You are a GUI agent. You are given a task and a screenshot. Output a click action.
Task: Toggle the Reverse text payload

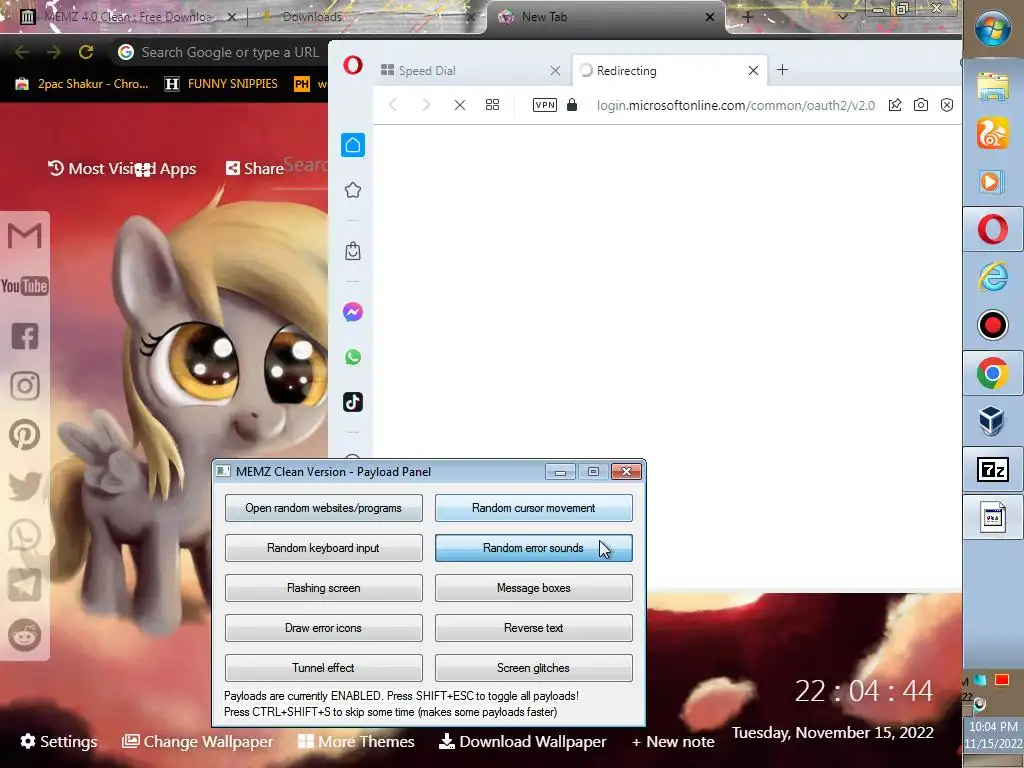point(534,628)
